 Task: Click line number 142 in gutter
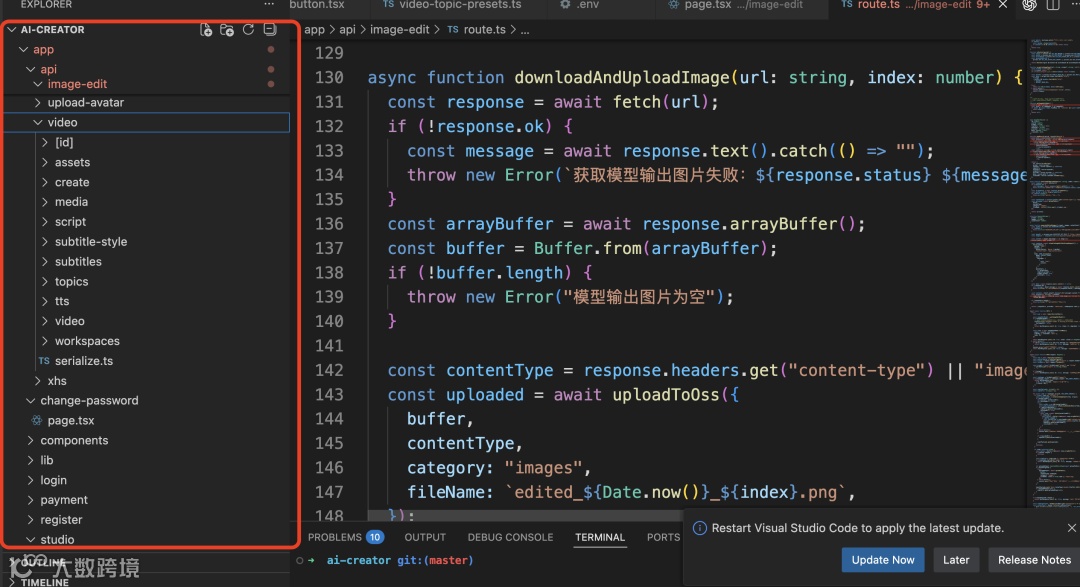(329, 370)
